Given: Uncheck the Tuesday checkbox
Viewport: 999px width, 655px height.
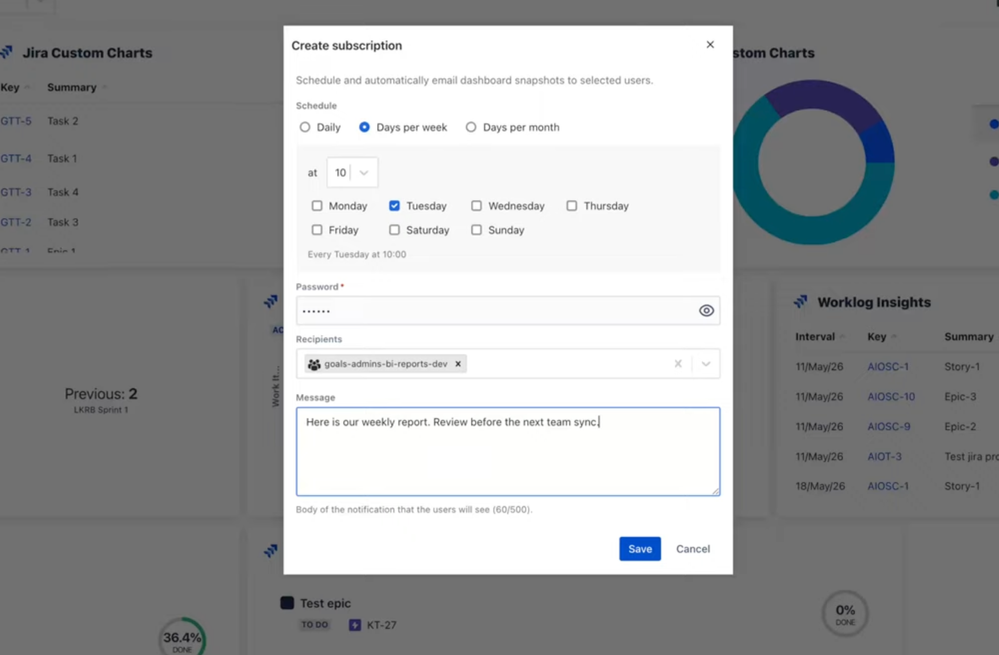Looking at the screenshot, I should tap(394, 206).
